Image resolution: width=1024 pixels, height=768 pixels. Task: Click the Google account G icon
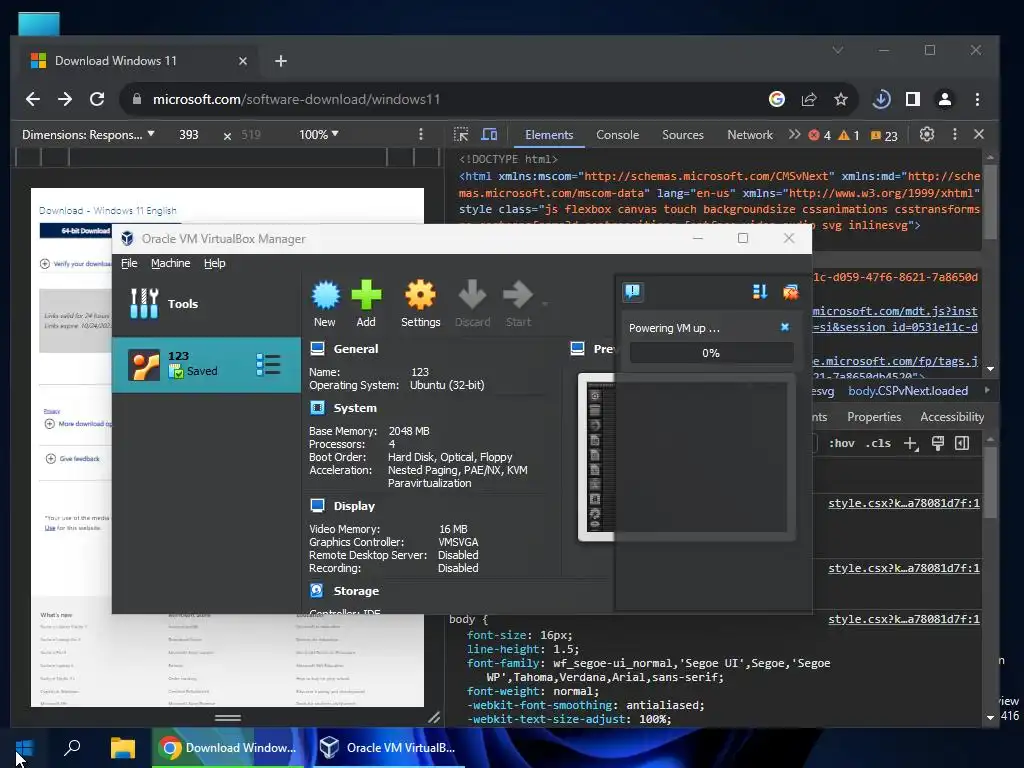tap(776, 99)
